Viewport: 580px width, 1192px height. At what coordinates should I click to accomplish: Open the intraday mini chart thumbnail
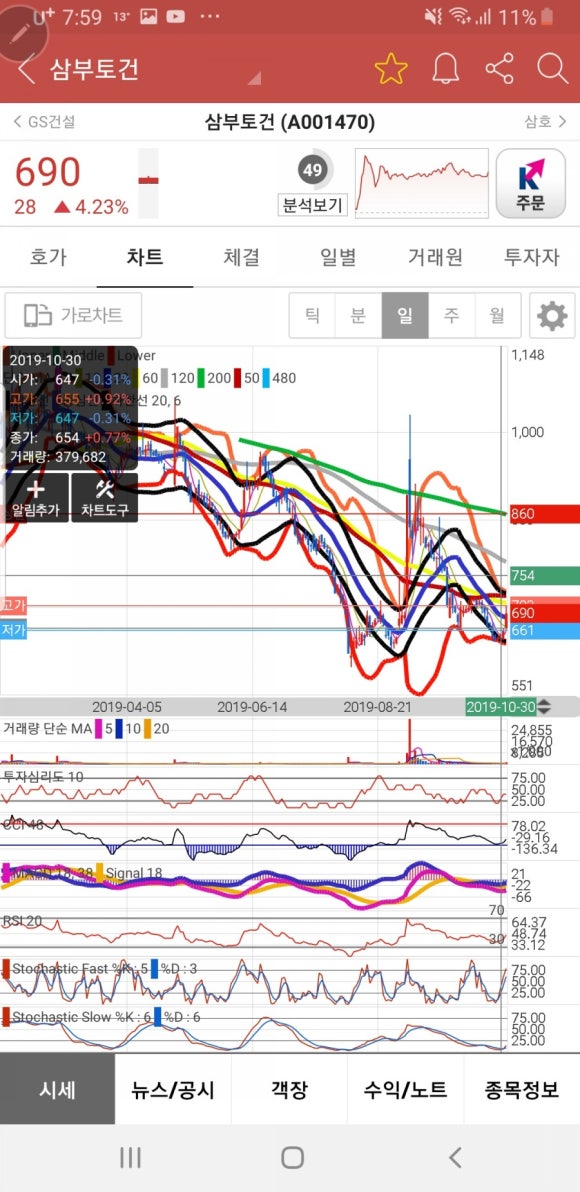[422, 183]
